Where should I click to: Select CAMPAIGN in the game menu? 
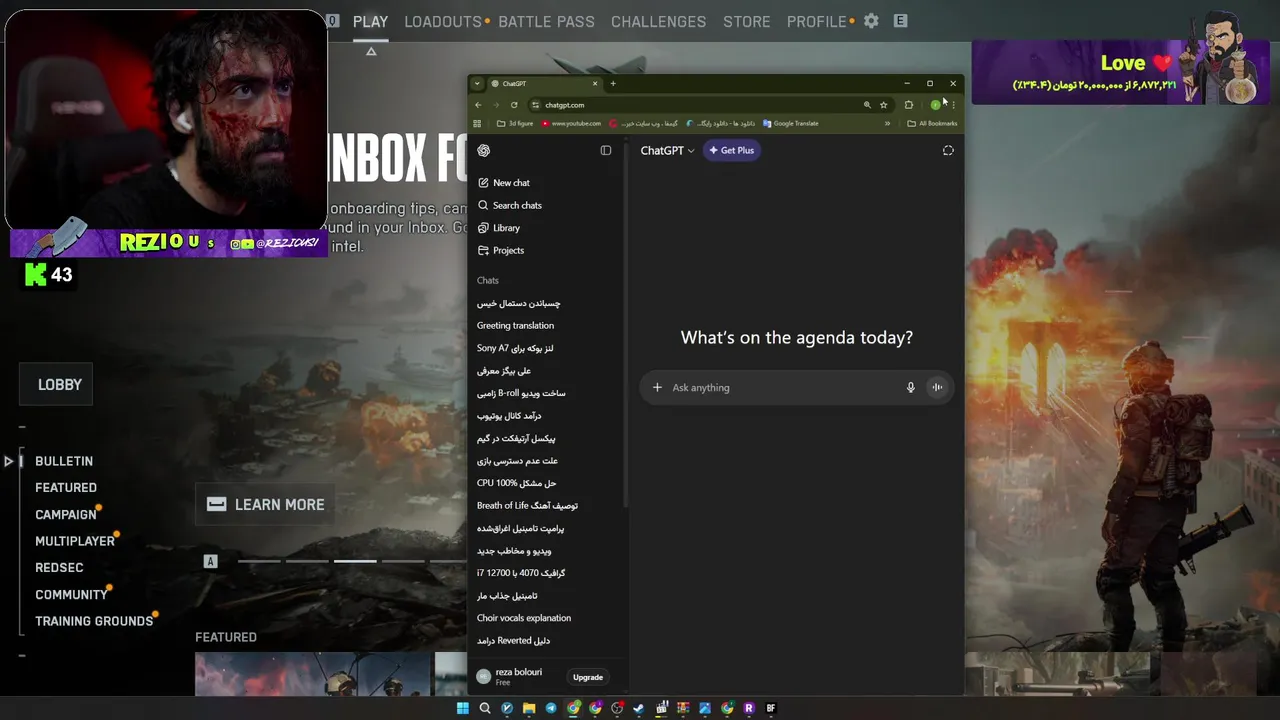(66, 515)
